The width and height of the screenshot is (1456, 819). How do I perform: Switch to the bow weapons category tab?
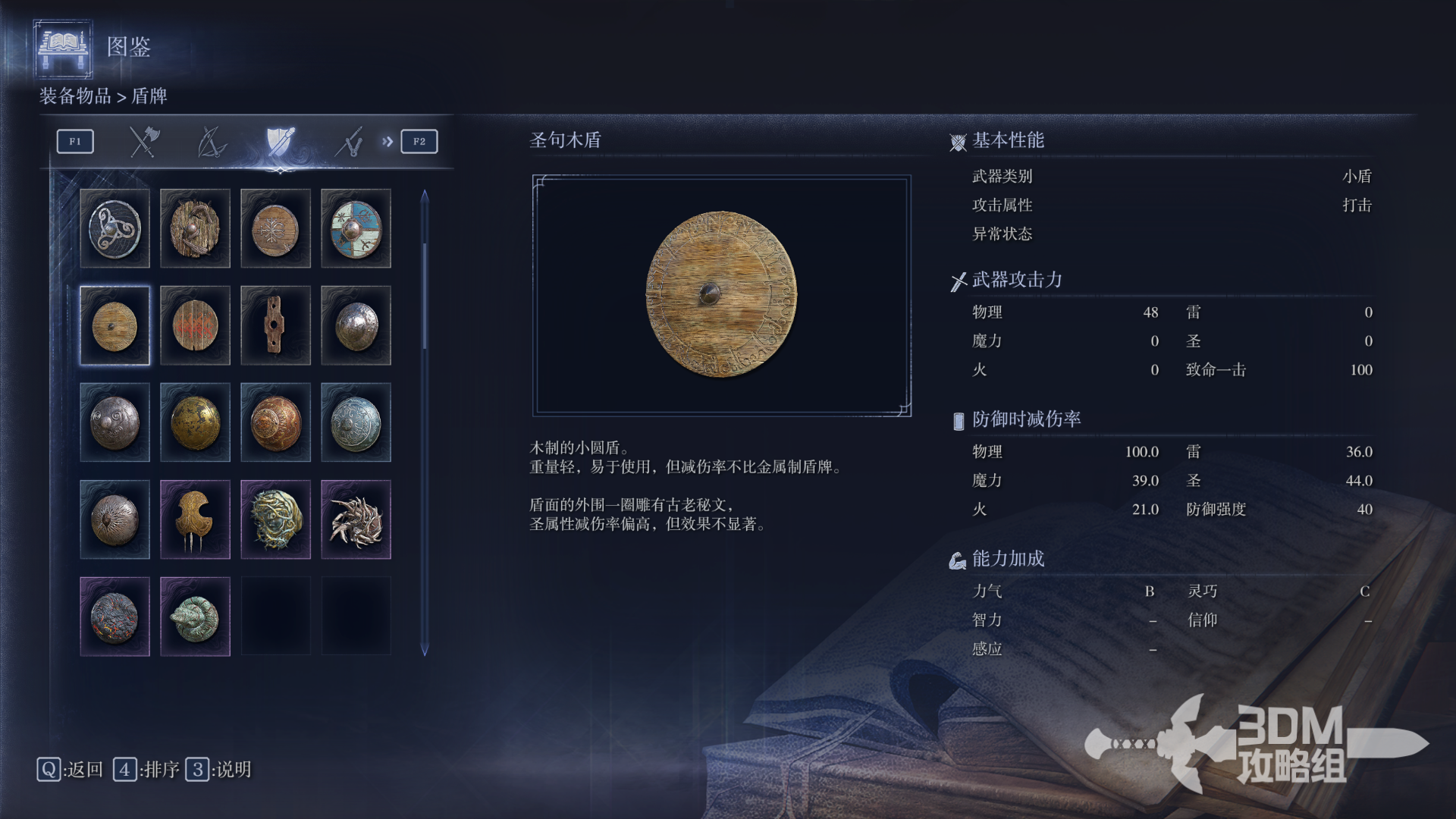pos(212,141)
